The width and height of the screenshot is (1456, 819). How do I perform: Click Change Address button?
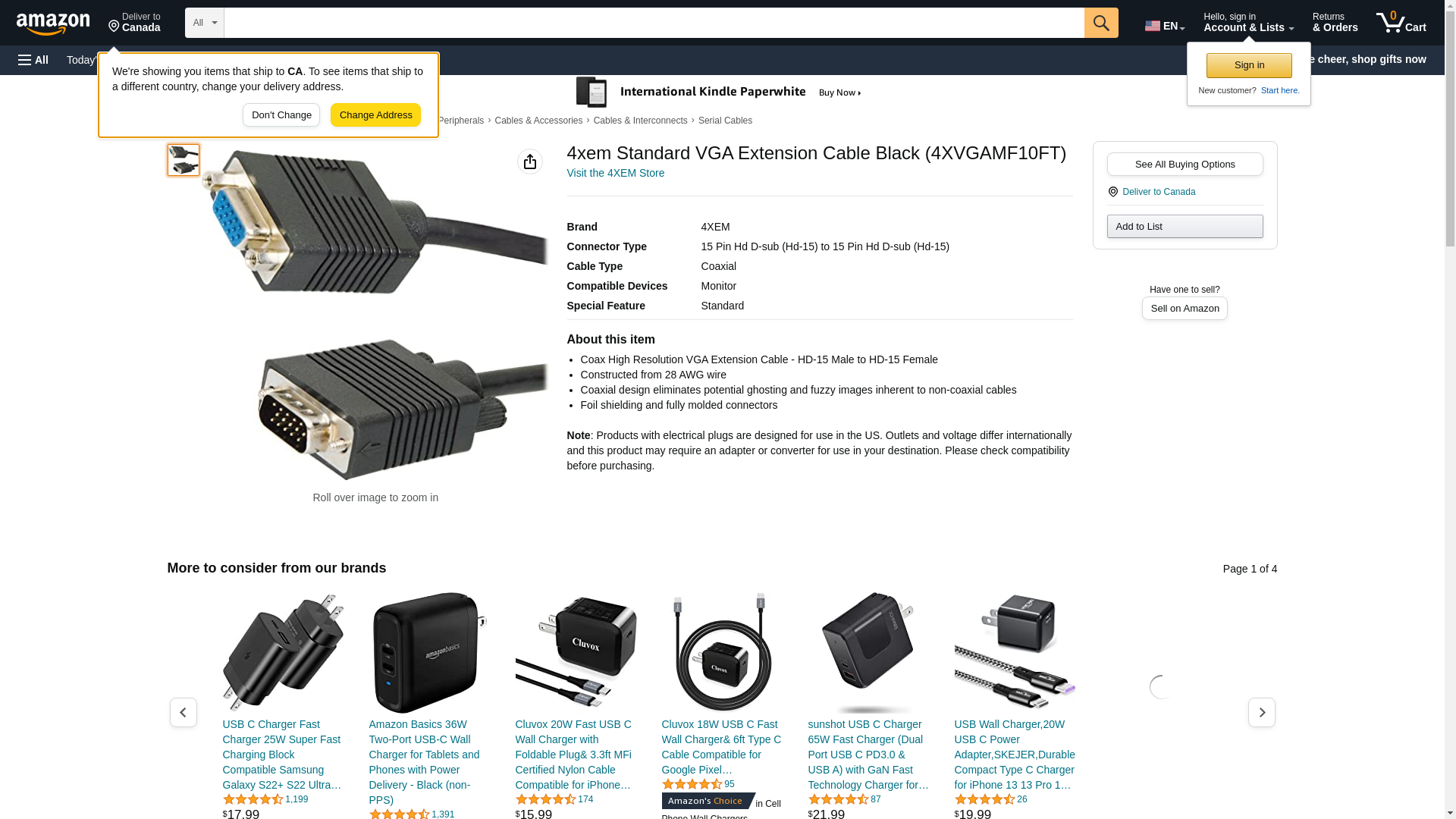(375, 115)
